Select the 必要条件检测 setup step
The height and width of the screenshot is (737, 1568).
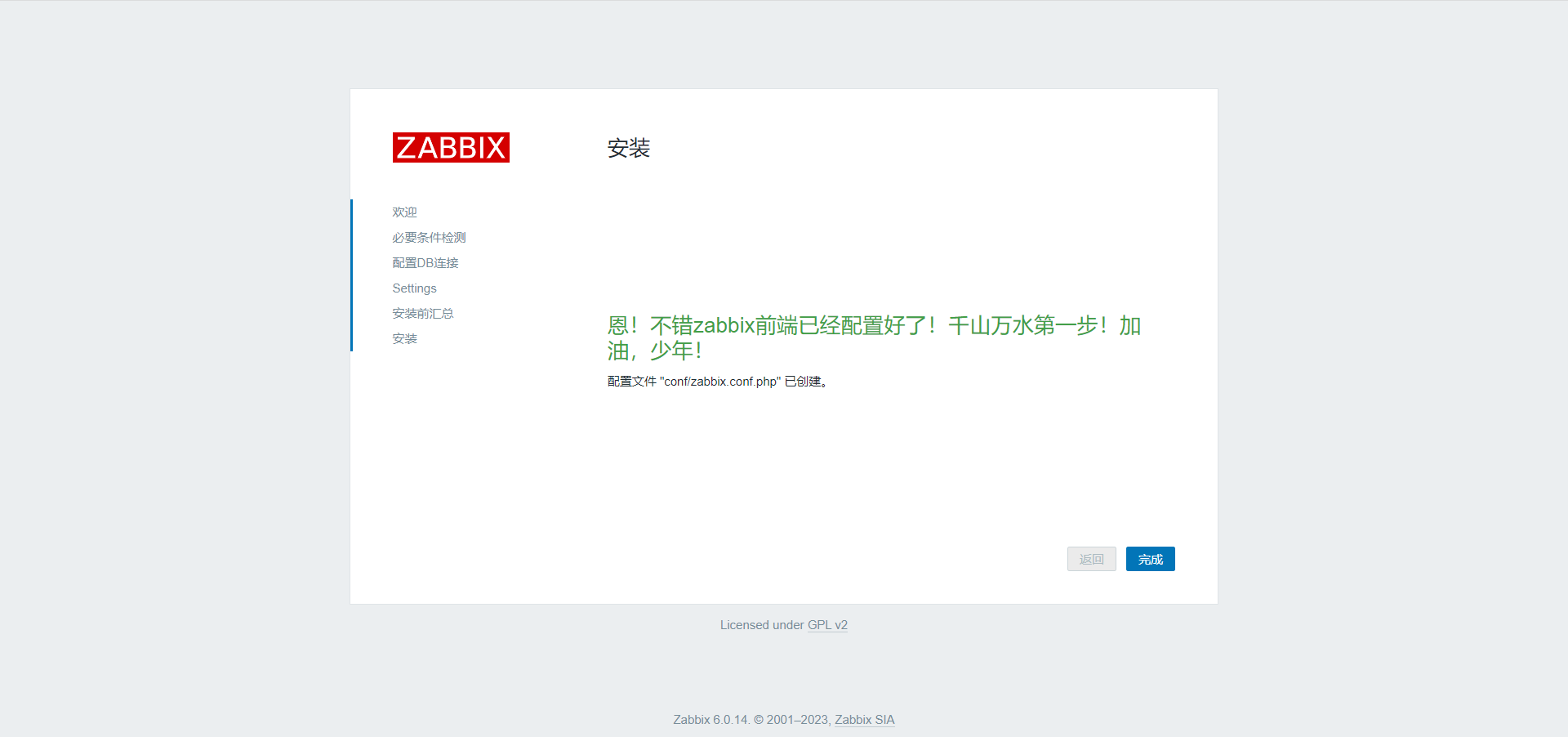(429, 238)
